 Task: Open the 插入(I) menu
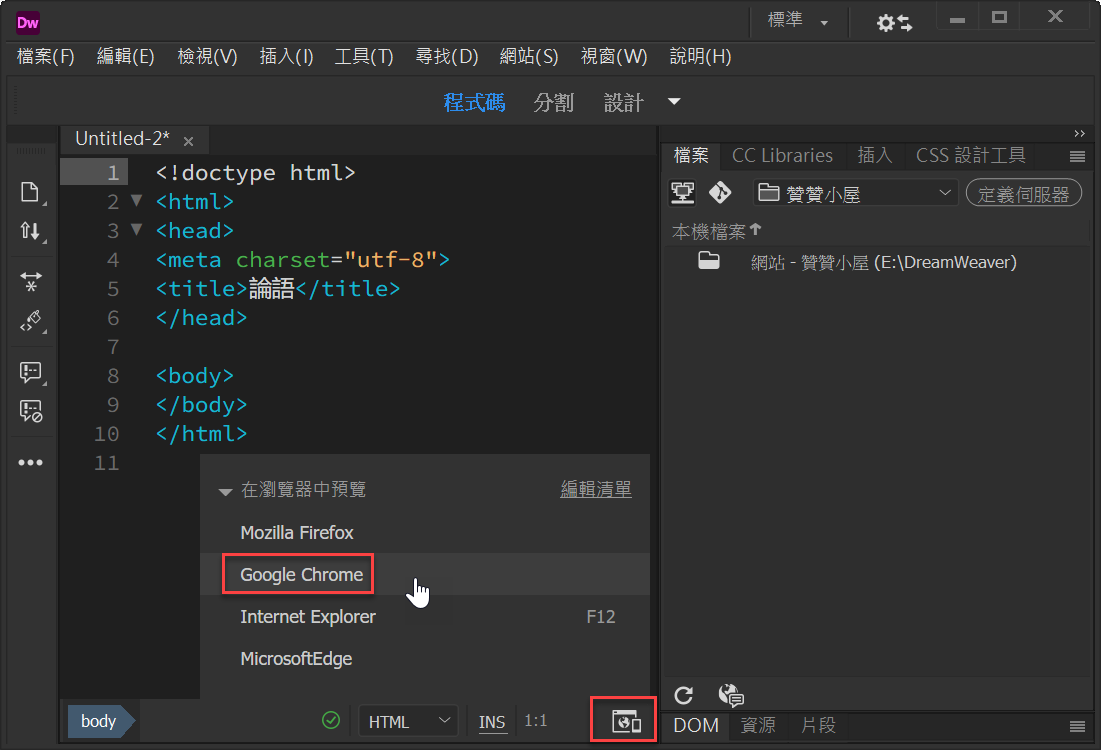[286, 56]
